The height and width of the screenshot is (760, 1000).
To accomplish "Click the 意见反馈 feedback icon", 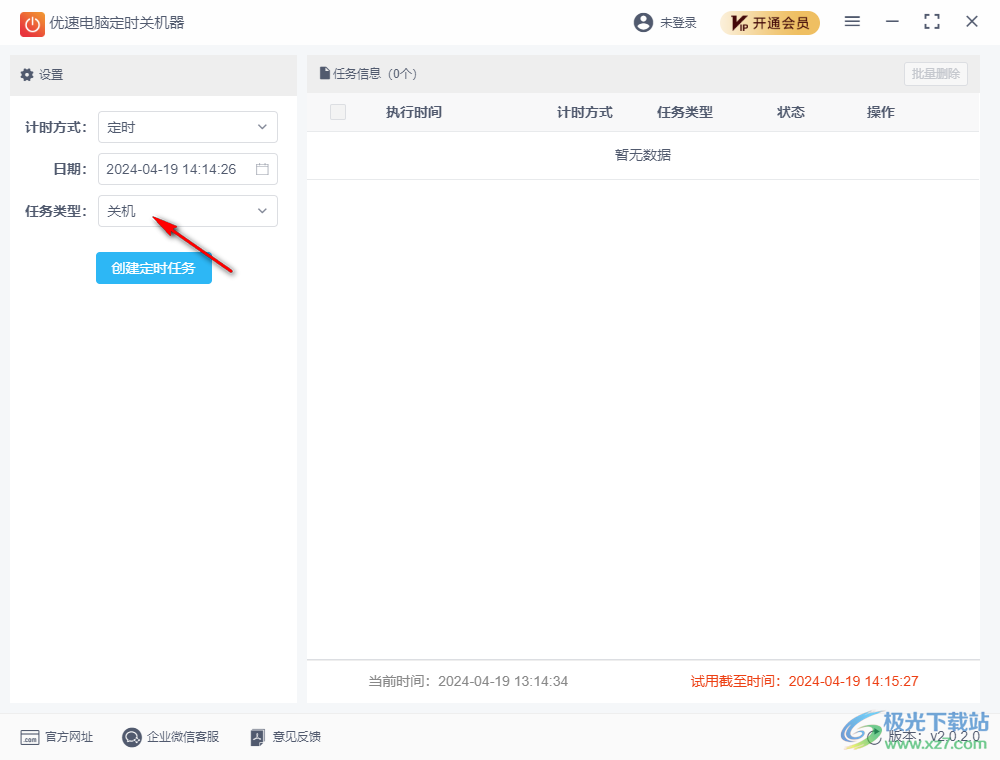I will coord(257,737).
